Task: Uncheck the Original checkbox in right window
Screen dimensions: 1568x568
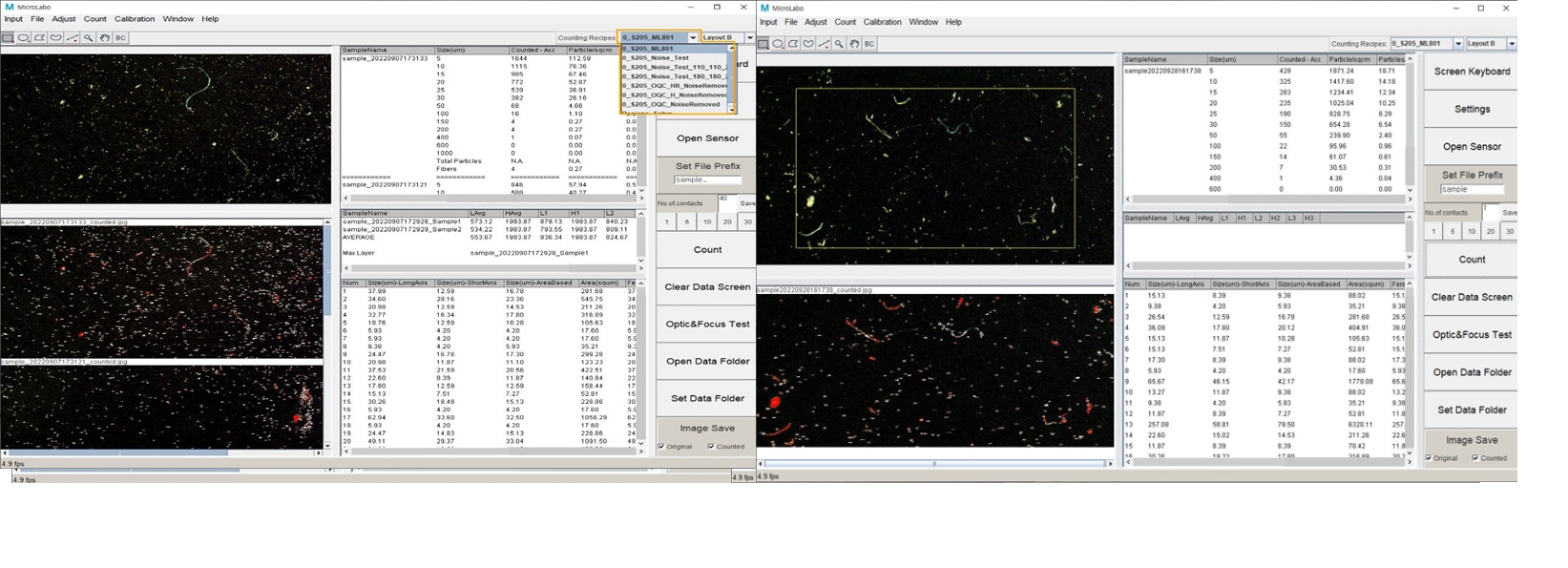Action: coord(1429,458)
